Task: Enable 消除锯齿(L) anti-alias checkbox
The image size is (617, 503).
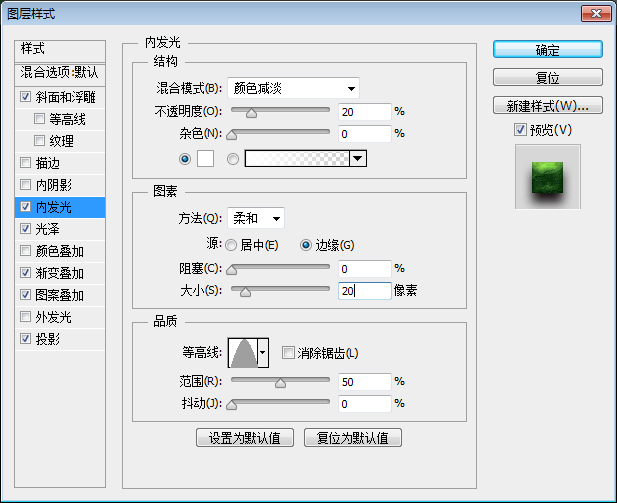Action: coord(288,352)
